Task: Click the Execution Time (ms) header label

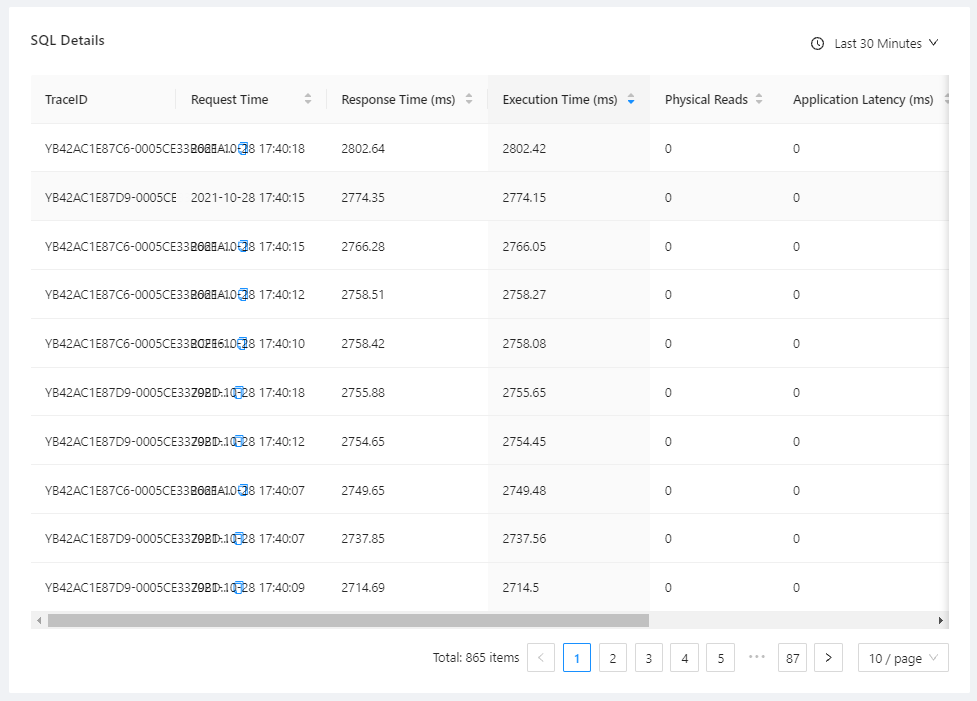Action: tap(560, 100)
